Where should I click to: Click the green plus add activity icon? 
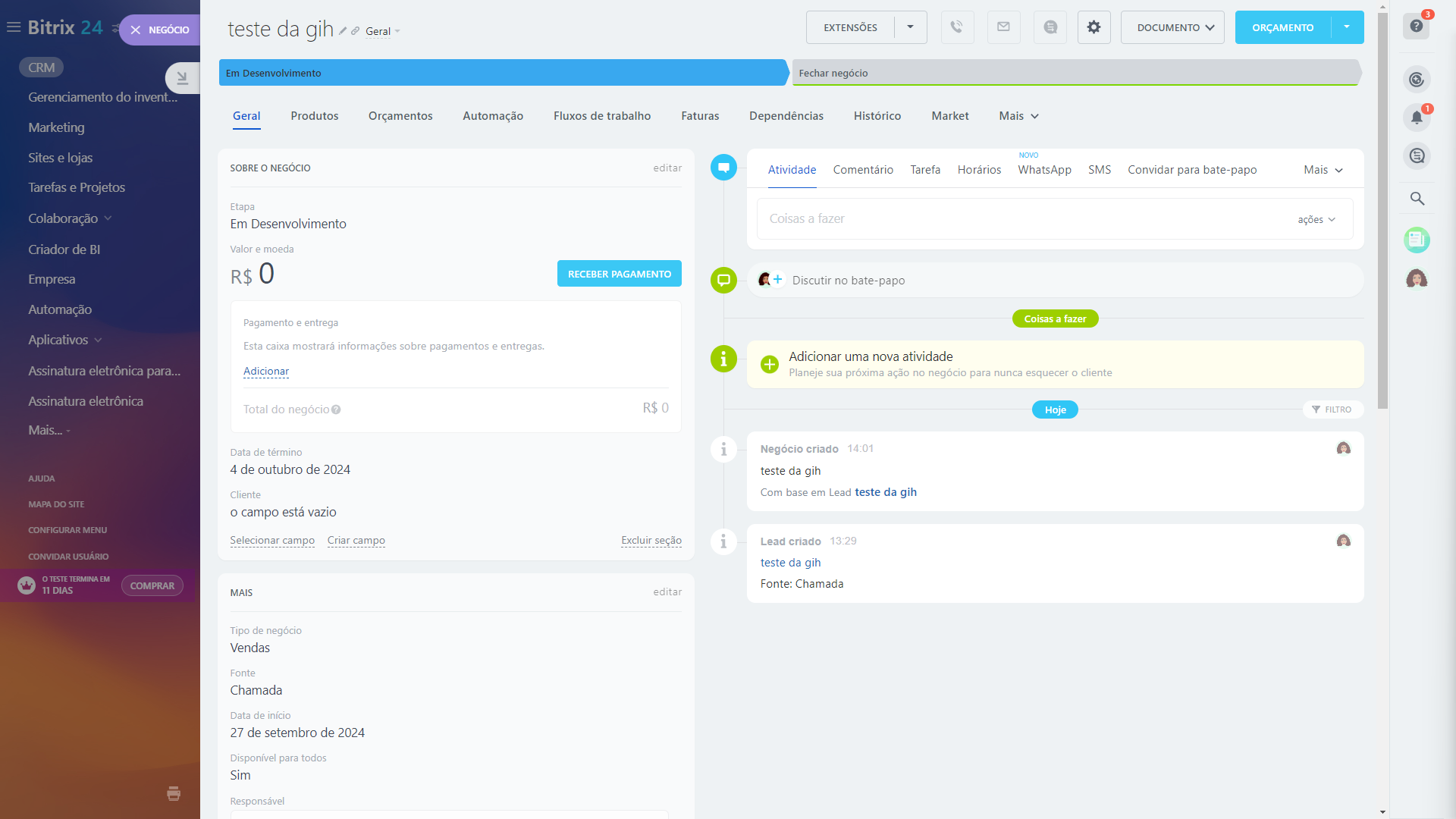point(769,364)
